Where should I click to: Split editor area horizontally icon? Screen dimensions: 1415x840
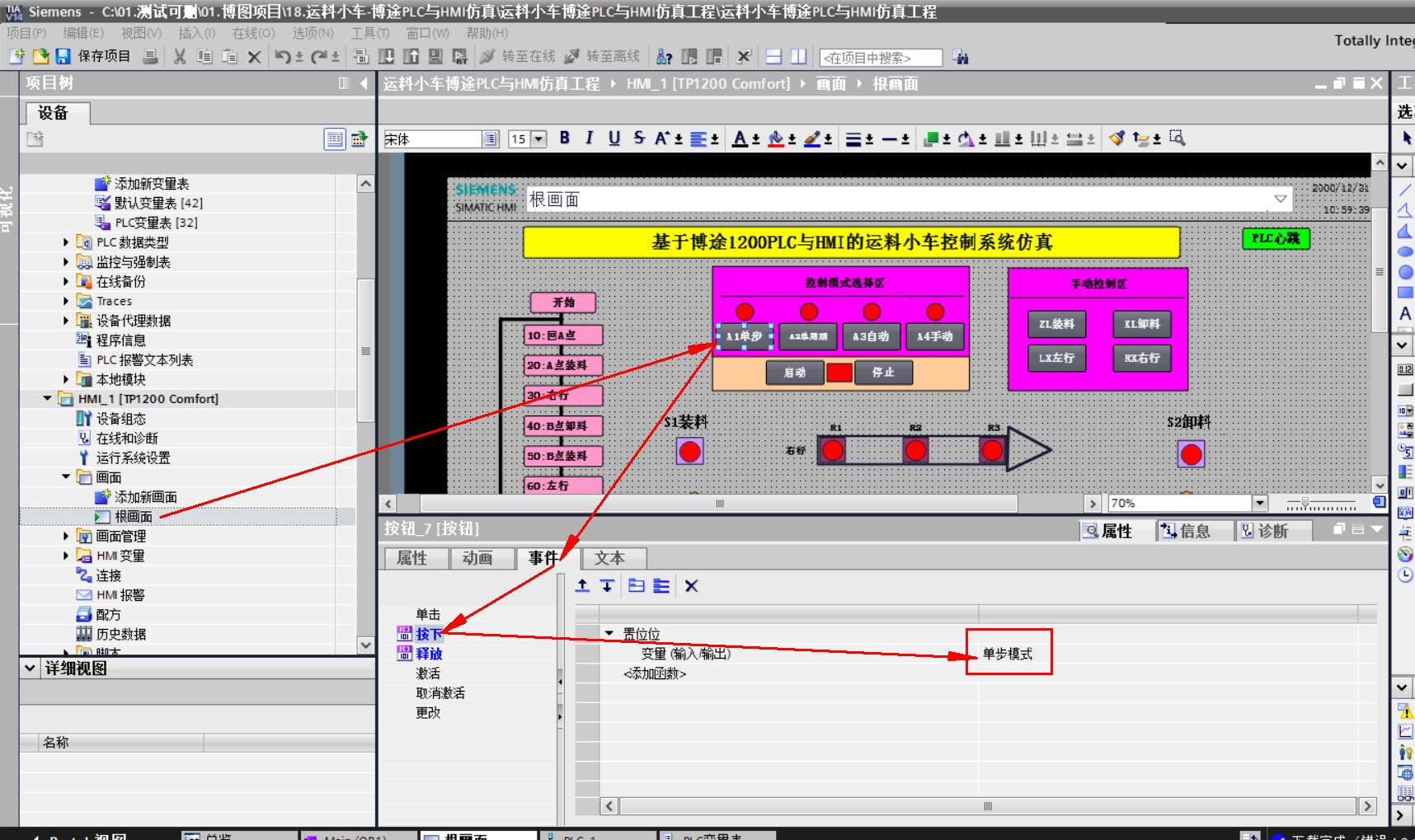tap(773, 56)
